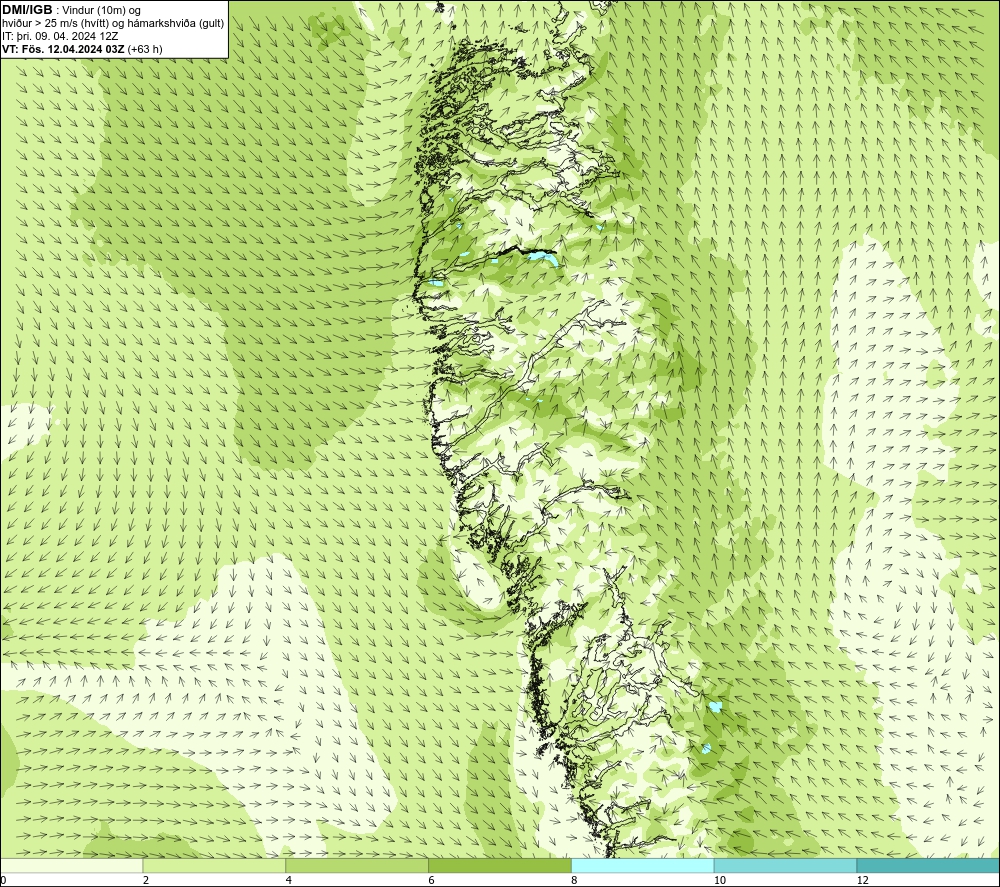Click the 8–10 m/s light cyan legend band
The width and height of the screenshot is (1000, 887).
pyautogui.click(x=643, y=865)
